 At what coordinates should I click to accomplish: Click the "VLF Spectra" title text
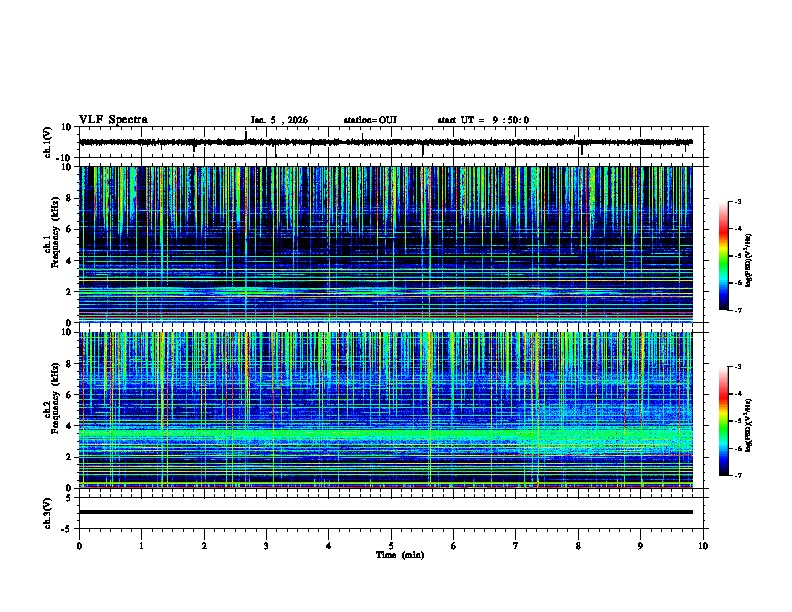(113, 120)
